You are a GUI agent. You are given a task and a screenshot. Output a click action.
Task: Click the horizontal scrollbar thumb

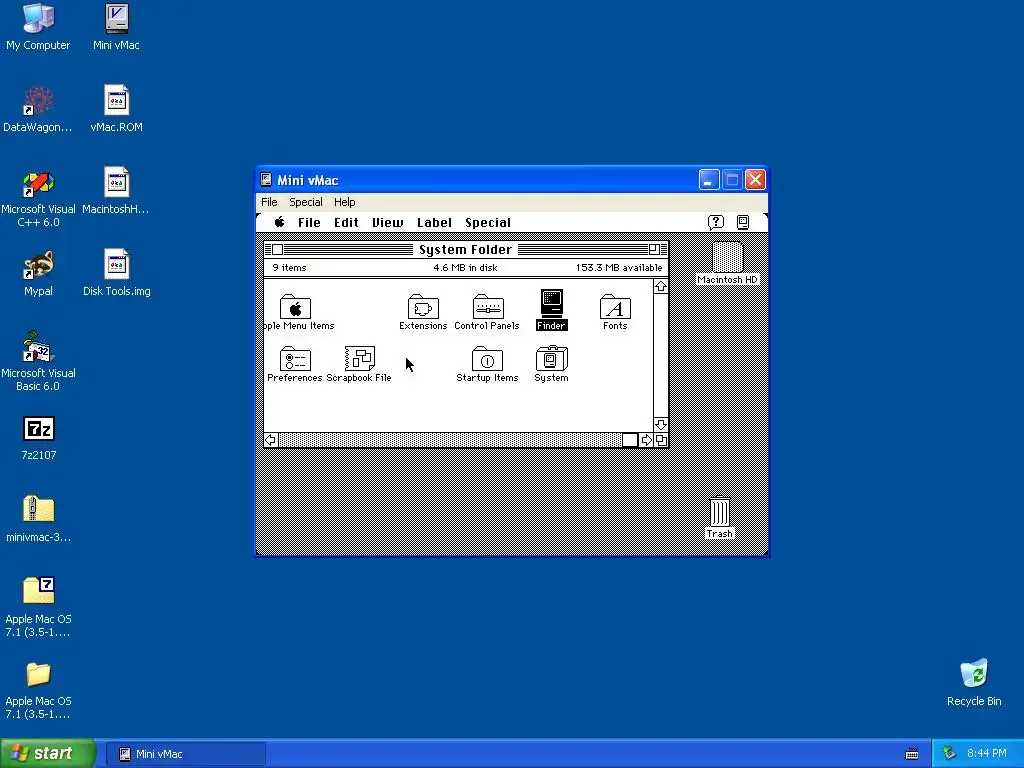(630, 440)
